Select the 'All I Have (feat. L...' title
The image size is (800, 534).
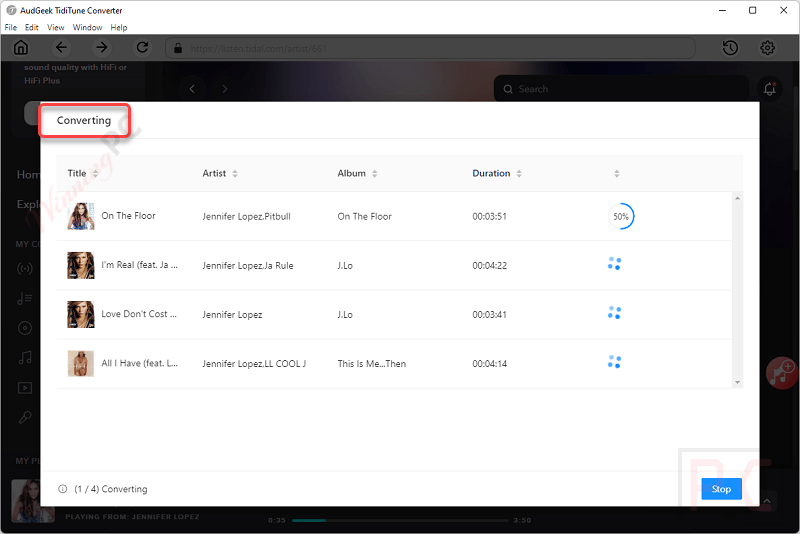pos(139,363)
